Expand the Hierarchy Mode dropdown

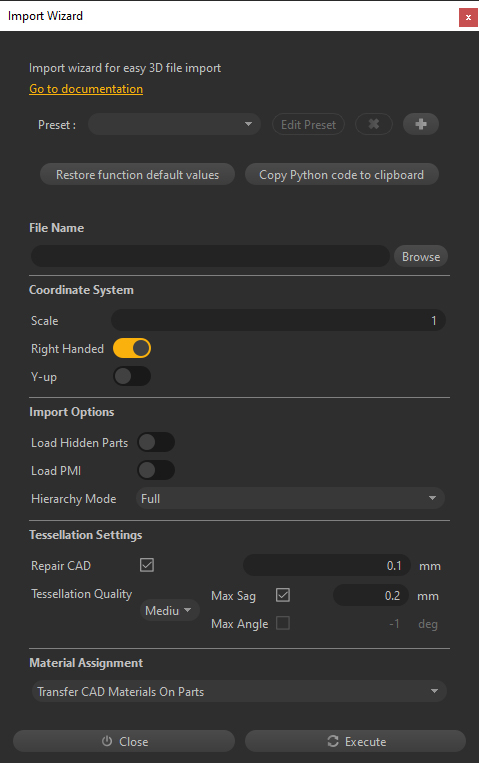(290, 498)
